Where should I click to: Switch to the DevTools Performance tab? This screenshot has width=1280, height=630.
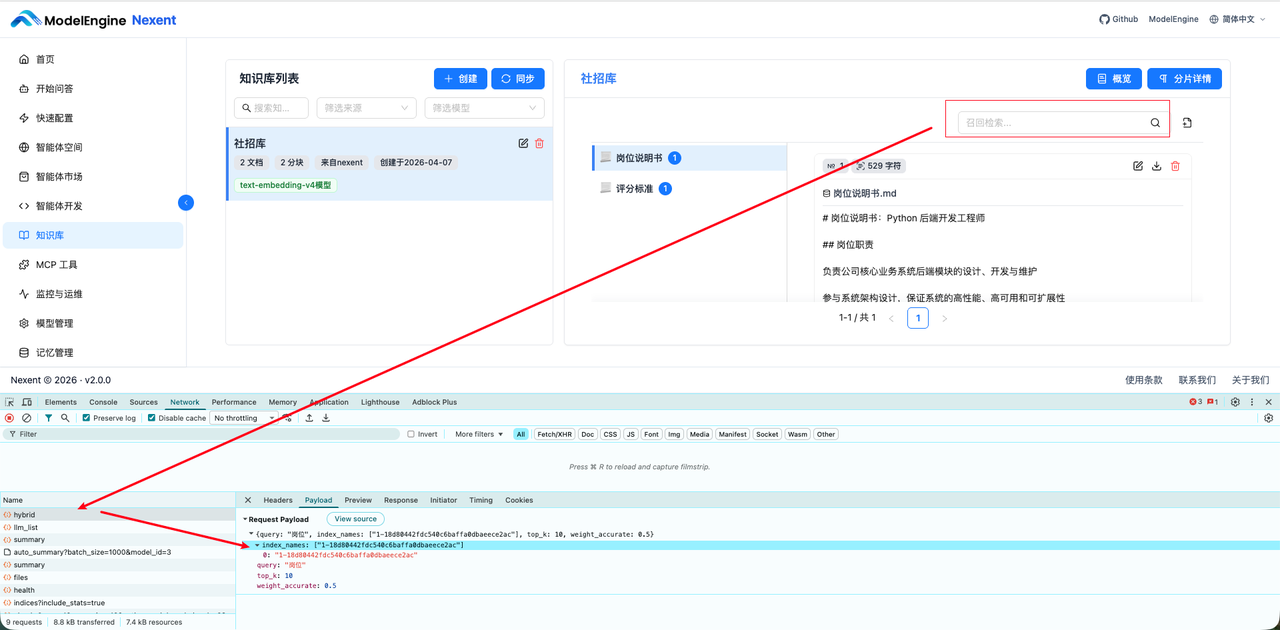[234, 402]
